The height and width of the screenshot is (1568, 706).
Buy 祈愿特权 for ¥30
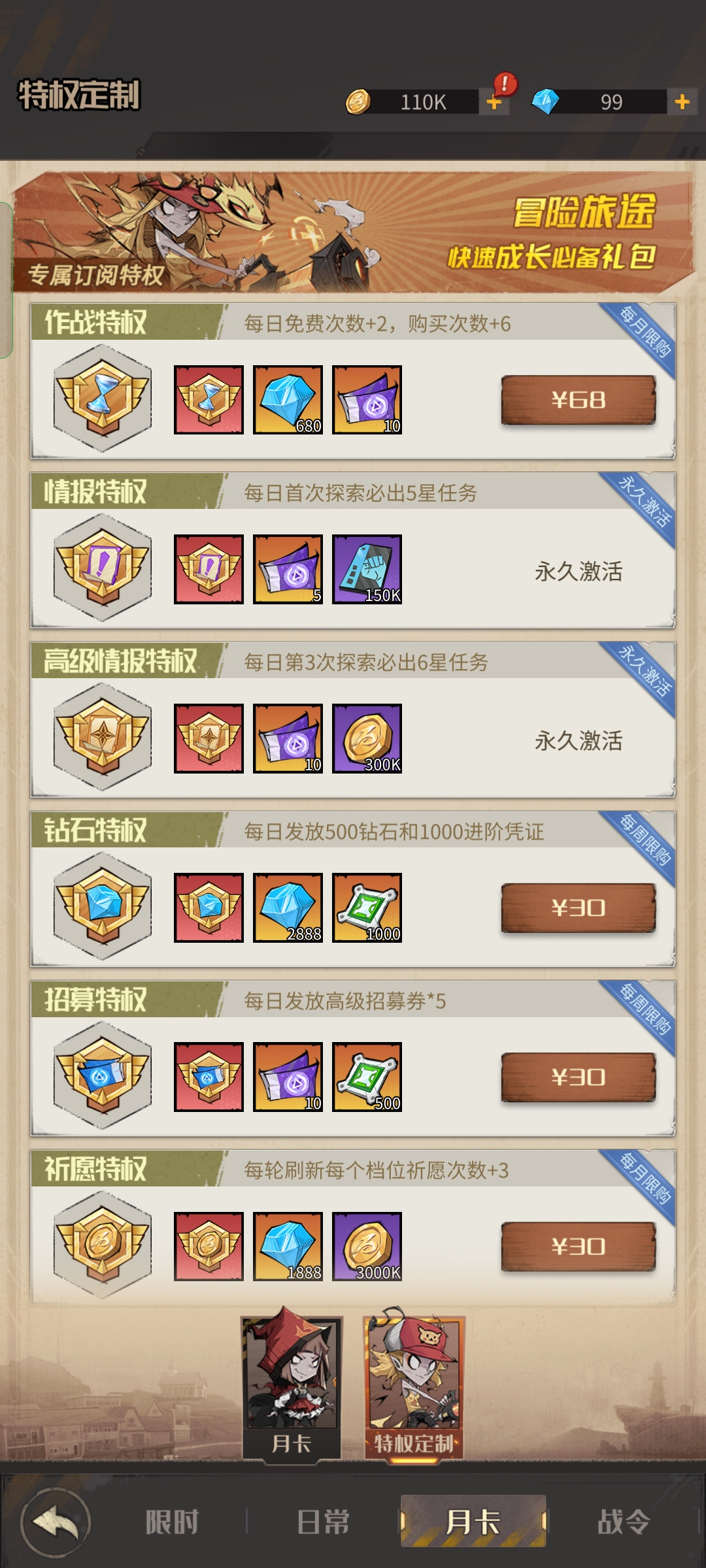click(x=579, y=1247)
